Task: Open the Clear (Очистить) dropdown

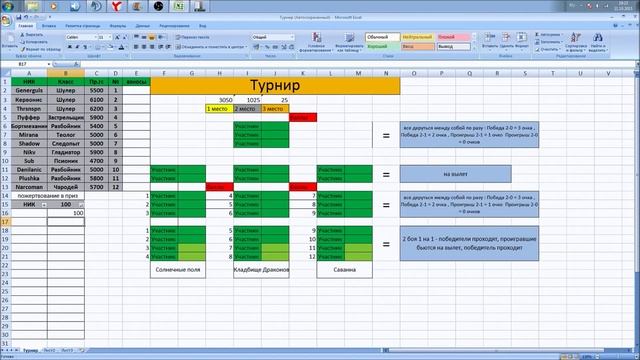Action: 547,49
